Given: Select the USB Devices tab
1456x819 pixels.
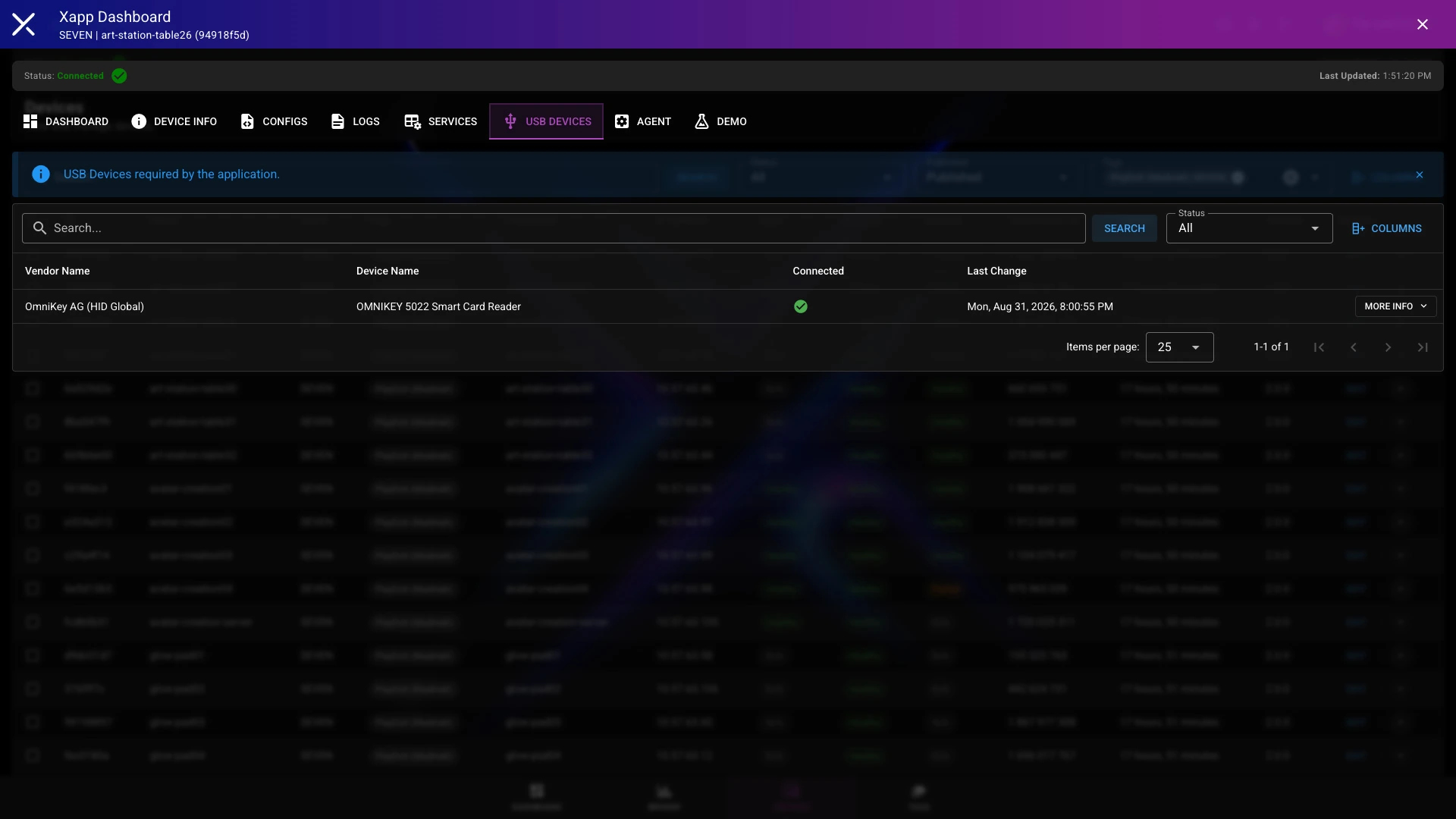Looking at the screenshot, I should pos(546,121).
